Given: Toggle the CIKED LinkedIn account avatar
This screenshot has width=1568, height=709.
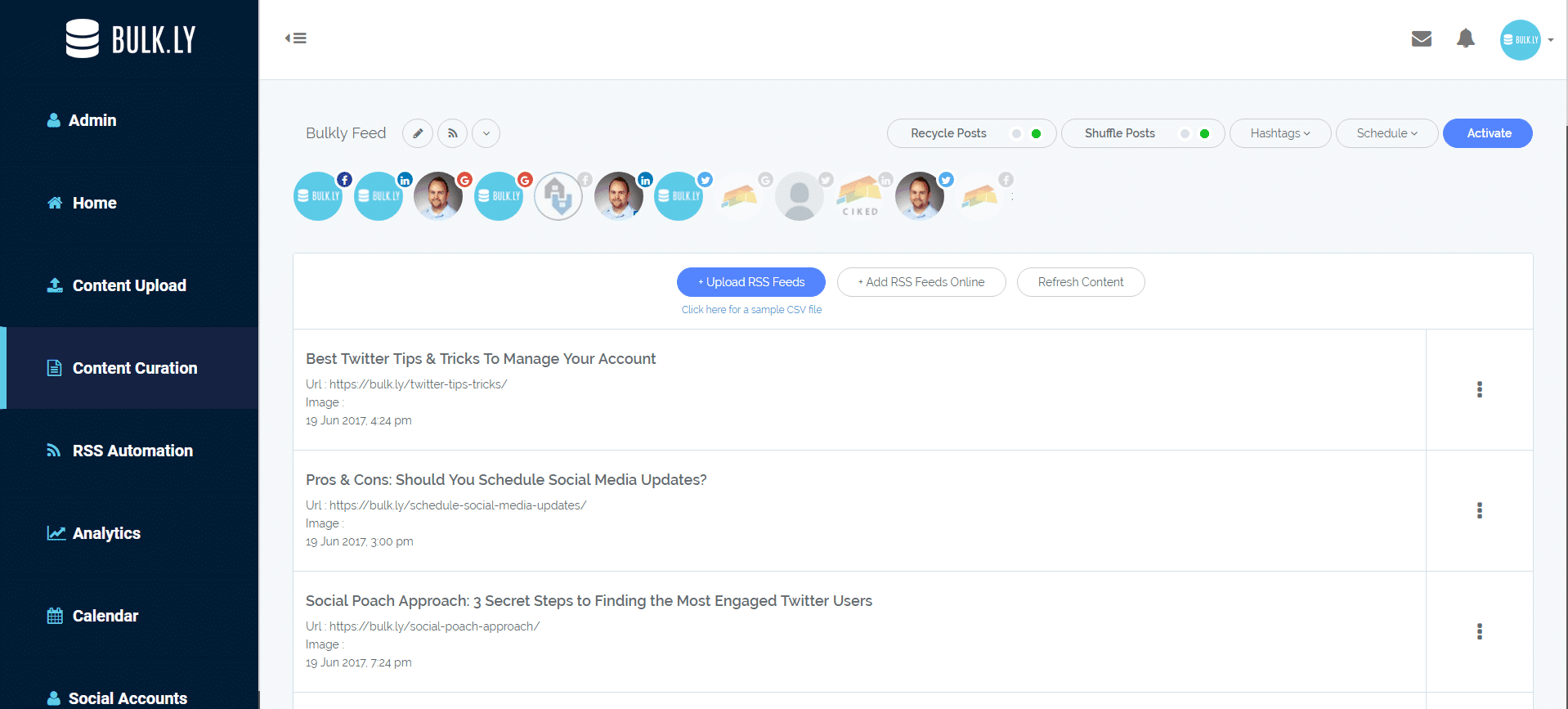Looking at the screenshot, I should 859,196.
